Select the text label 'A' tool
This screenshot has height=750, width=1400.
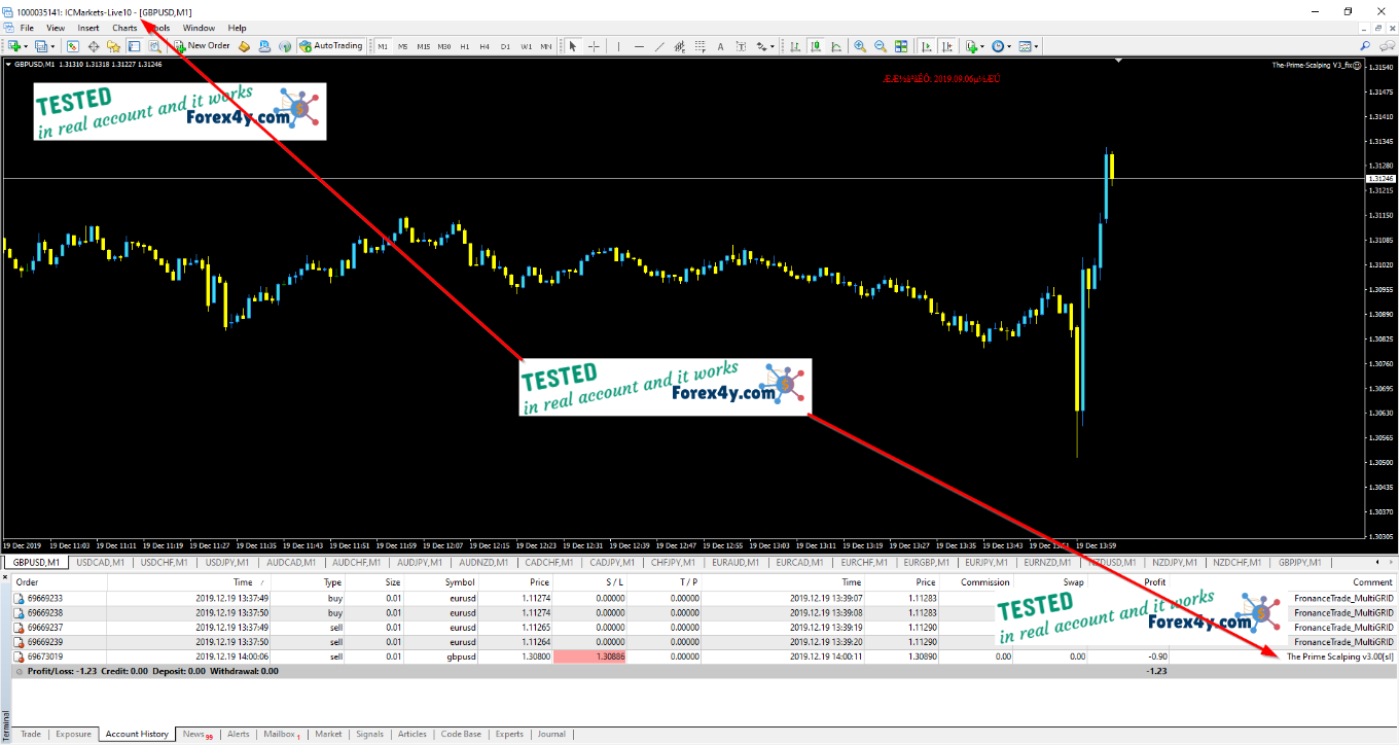pos(720,46)
